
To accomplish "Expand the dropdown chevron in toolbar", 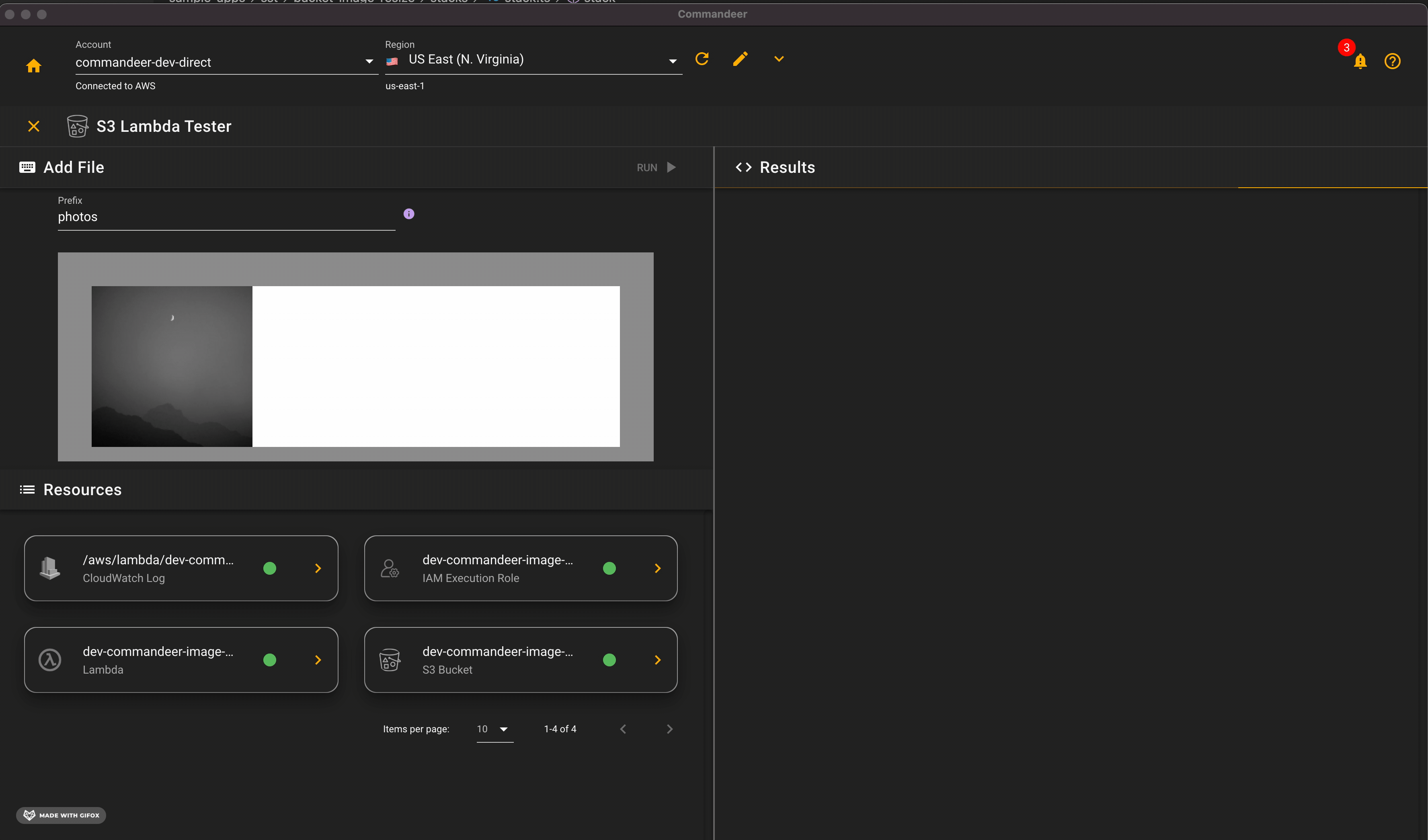I will (779, 60).
